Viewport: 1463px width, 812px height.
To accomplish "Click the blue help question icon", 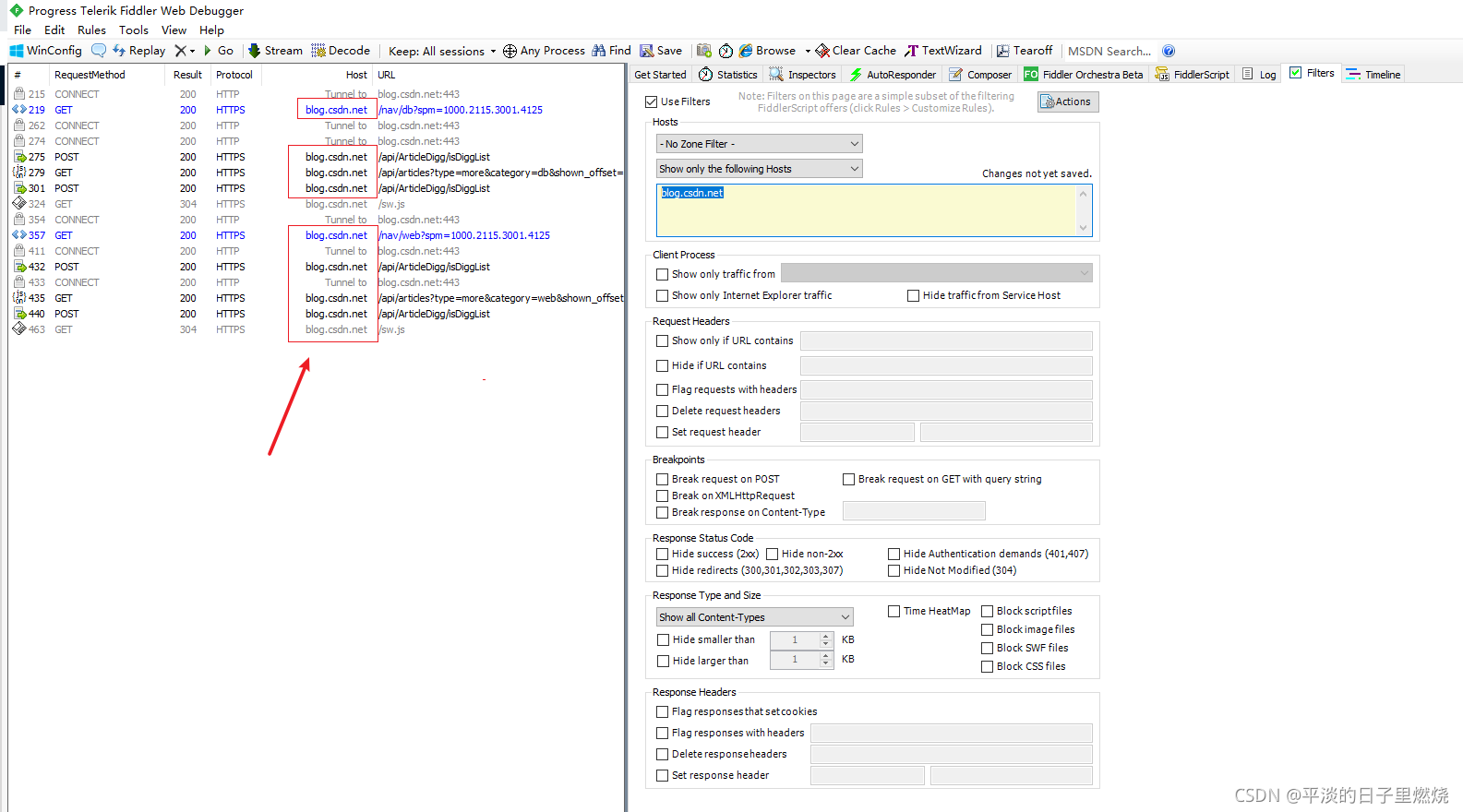I will tap(1169, 51).
